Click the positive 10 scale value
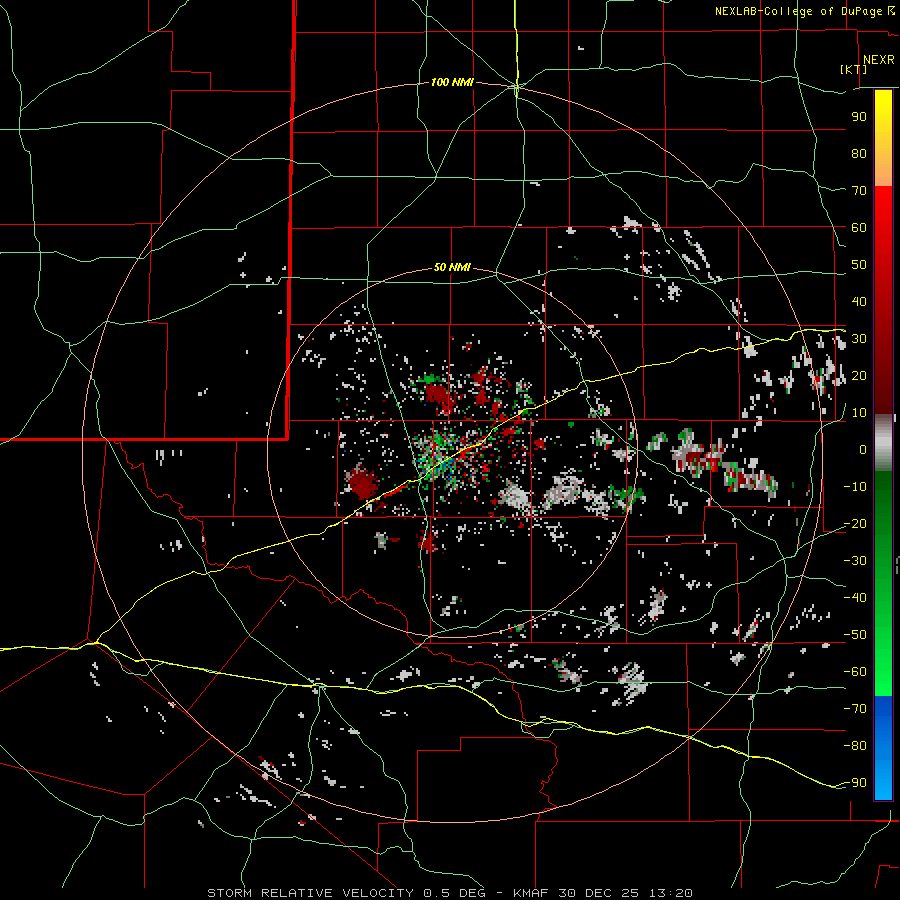The image size is (900, 900). coord(859,413)
